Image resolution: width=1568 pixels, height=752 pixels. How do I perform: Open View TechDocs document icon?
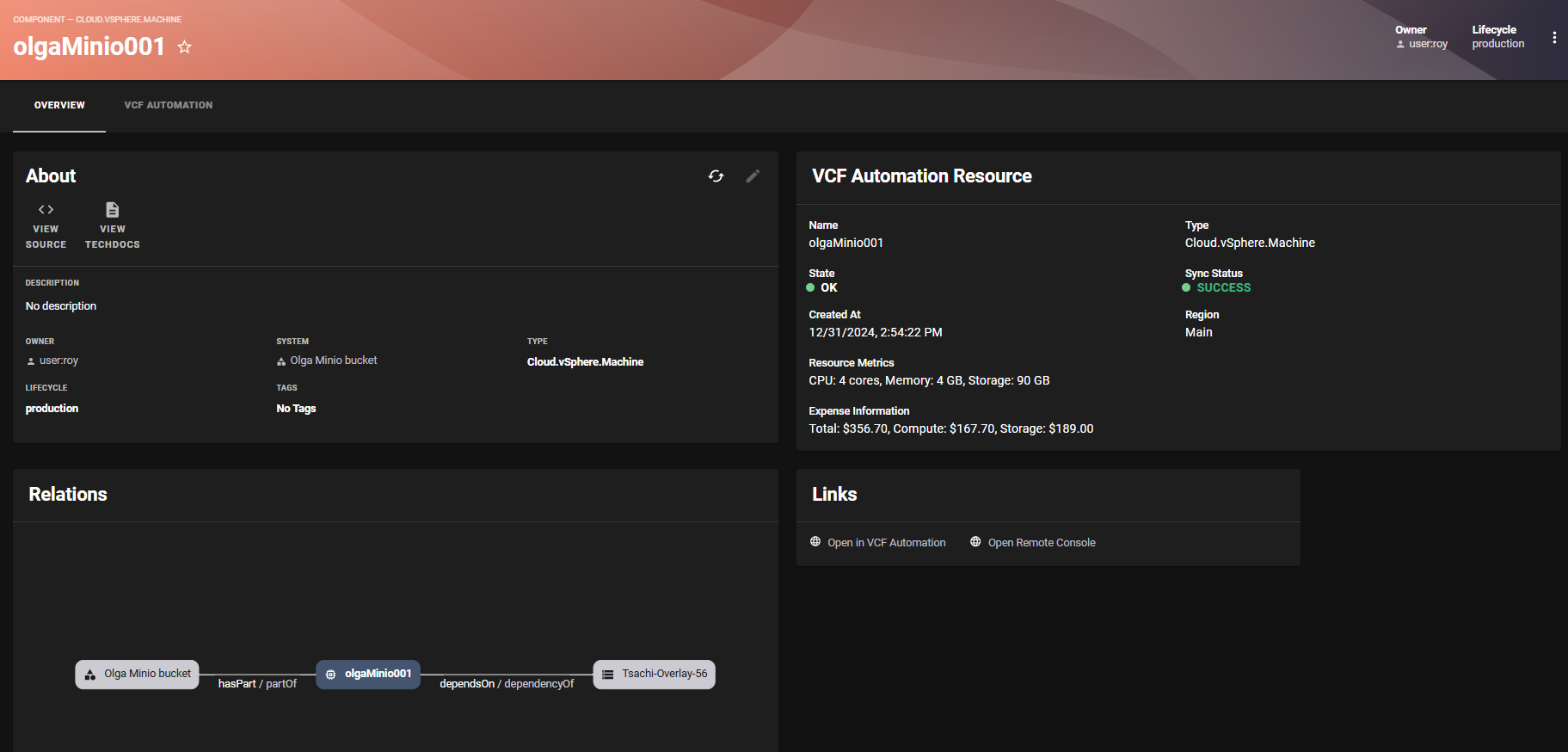pyautogui.click(x=112, y=209)
